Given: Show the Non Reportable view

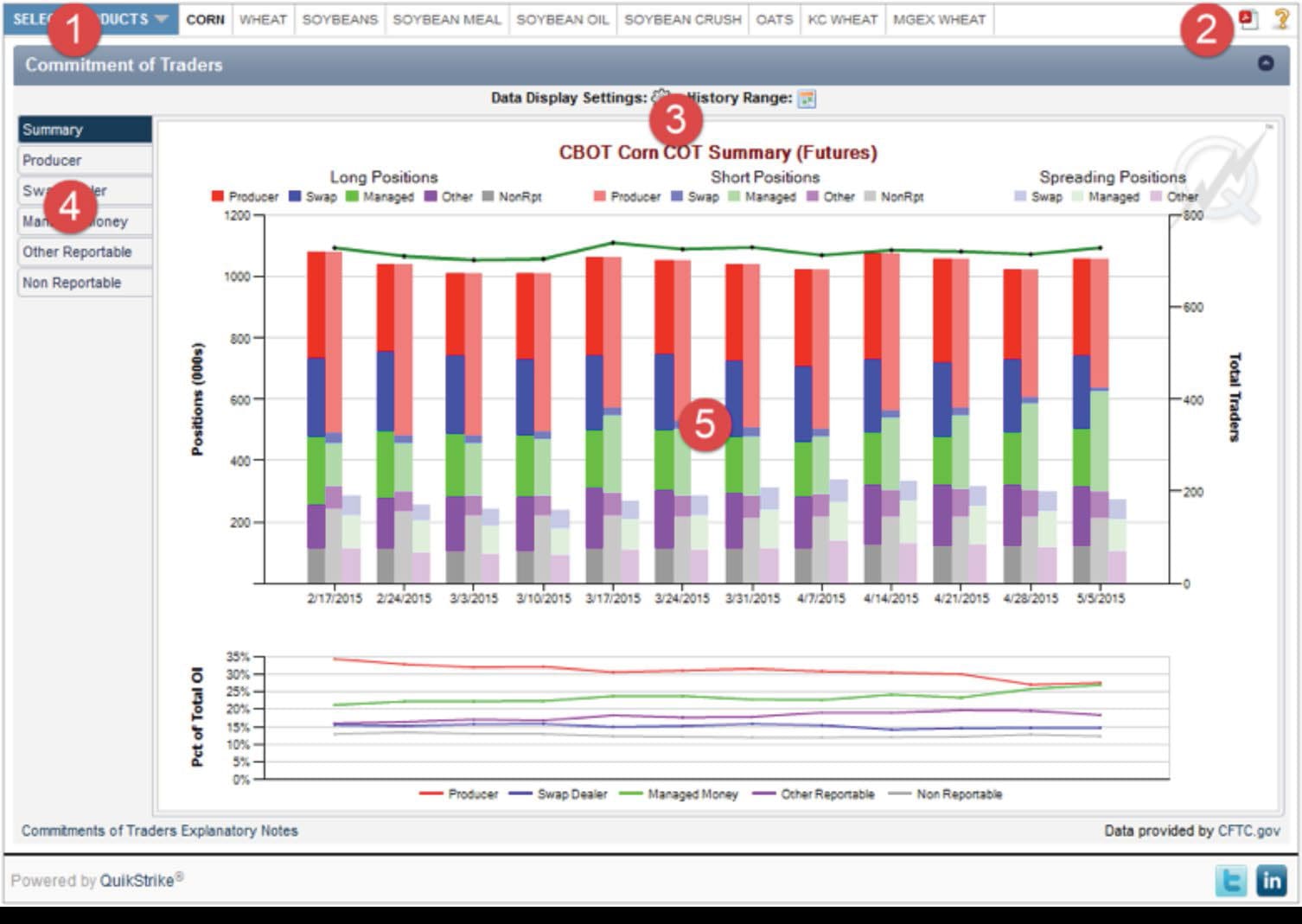Looking at the screenshot, I should click(x=85, y=283).
